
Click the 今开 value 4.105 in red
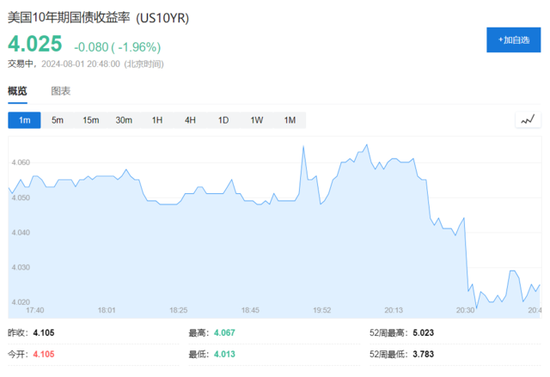(x=44, y=354)
